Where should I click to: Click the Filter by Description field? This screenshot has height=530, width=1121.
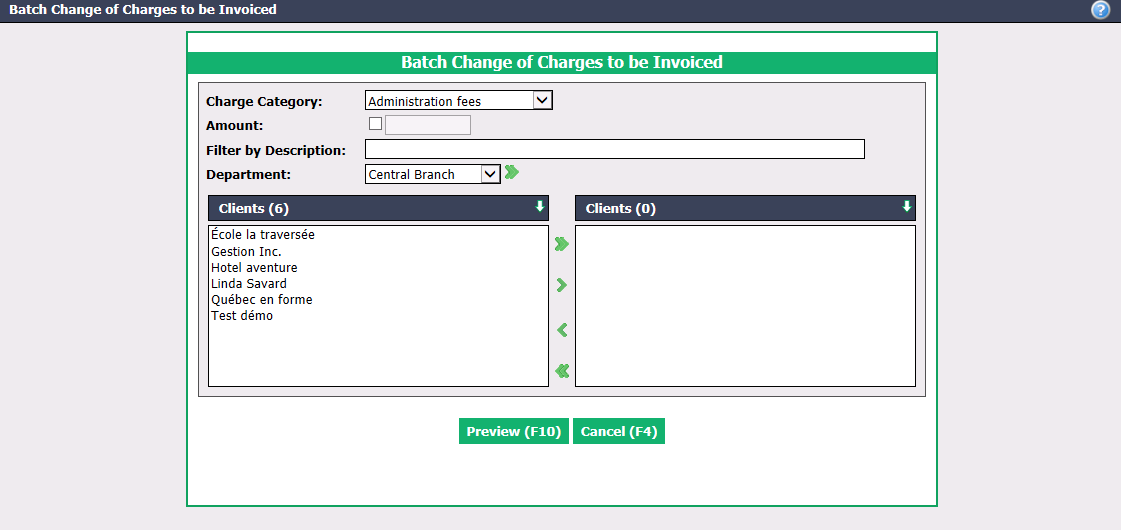pos(615,149)
